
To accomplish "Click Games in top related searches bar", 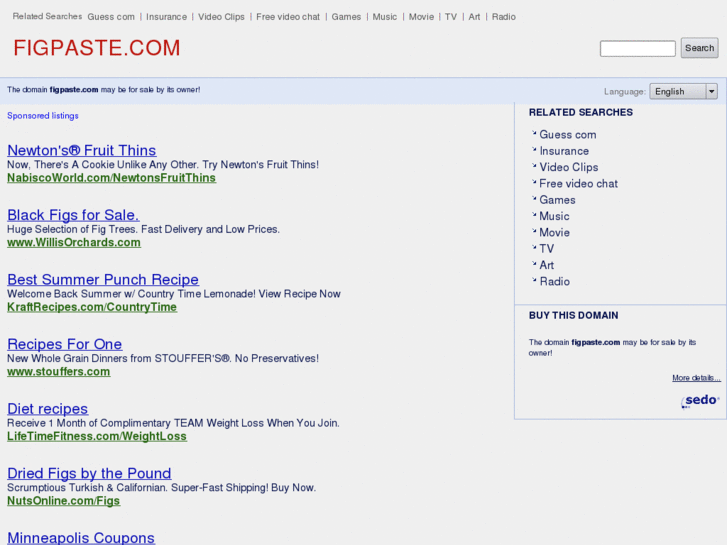I will [x=346, y=17].
